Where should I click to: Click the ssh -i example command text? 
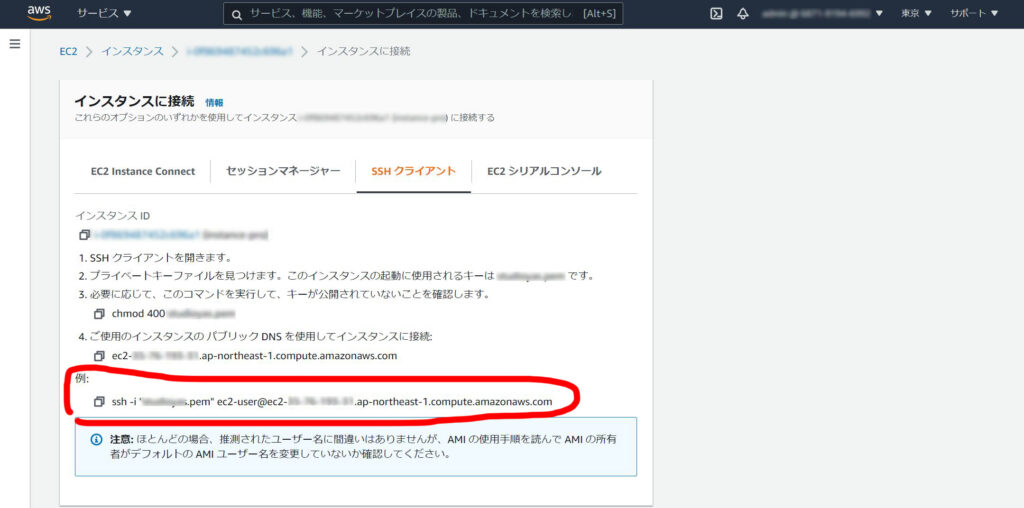[x=332, y=402]
